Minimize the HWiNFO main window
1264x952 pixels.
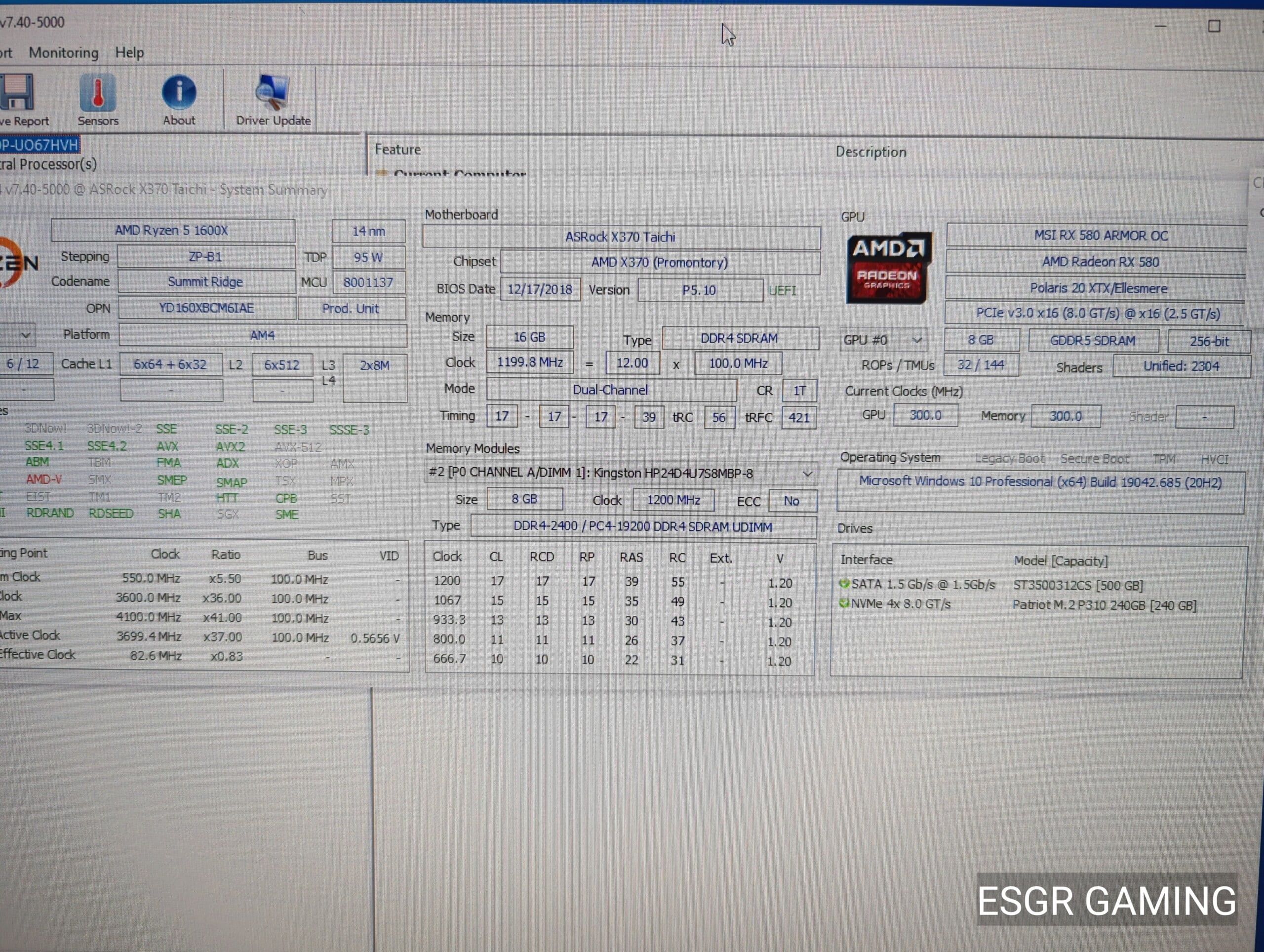coord(1160,26)
